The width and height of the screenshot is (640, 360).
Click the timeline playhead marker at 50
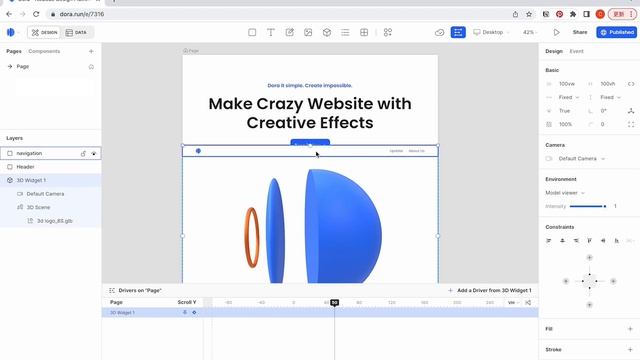click(334, 302)
